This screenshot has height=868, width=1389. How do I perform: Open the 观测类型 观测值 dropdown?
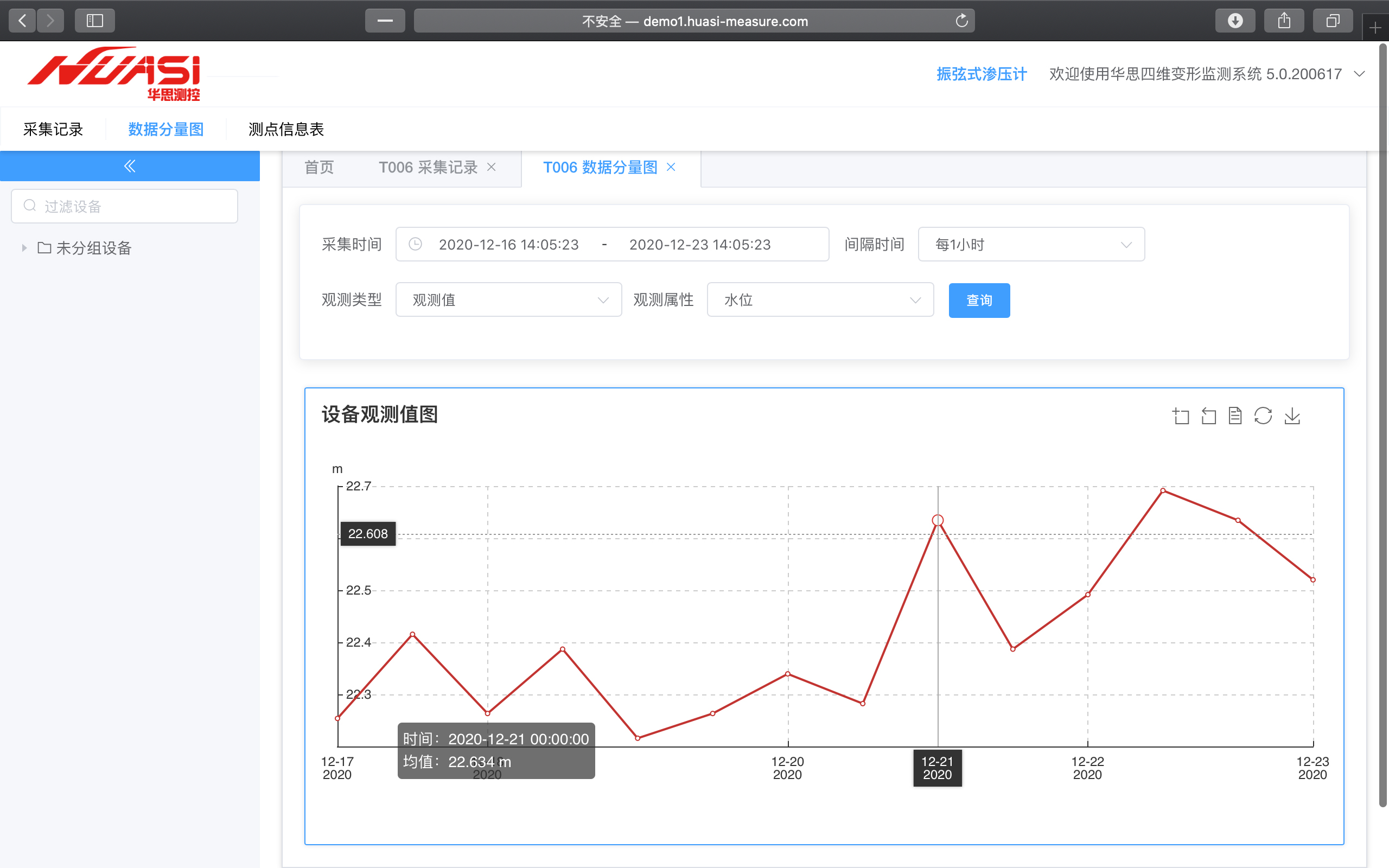pos(508,299)
